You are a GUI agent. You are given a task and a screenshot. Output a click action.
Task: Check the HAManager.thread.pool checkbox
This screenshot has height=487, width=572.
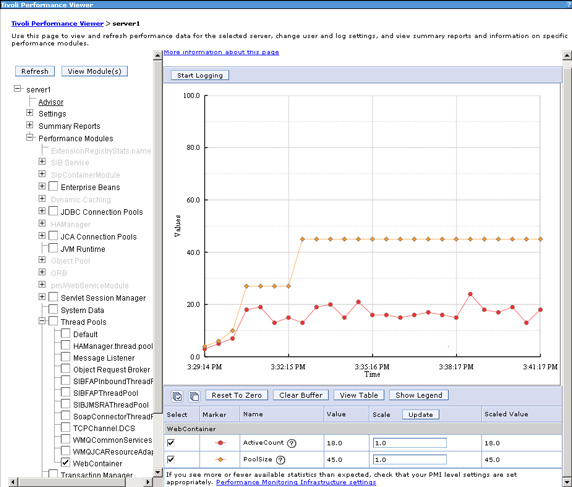(66, 345)
